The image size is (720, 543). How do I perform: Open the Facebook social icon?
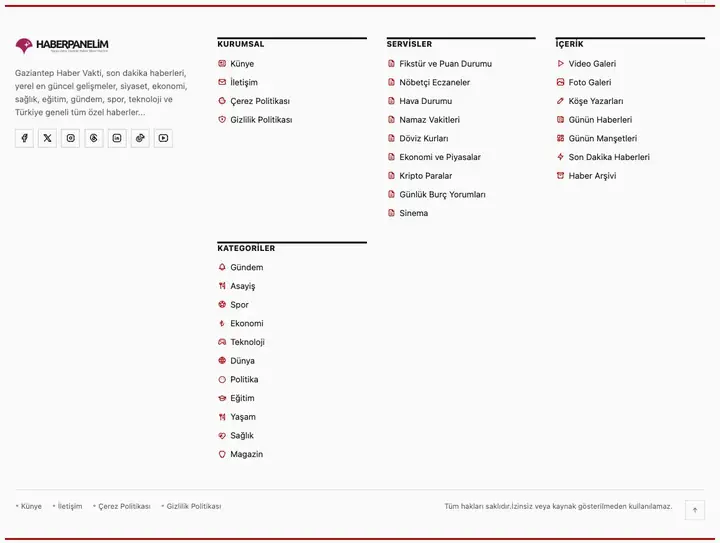(24, 138)
